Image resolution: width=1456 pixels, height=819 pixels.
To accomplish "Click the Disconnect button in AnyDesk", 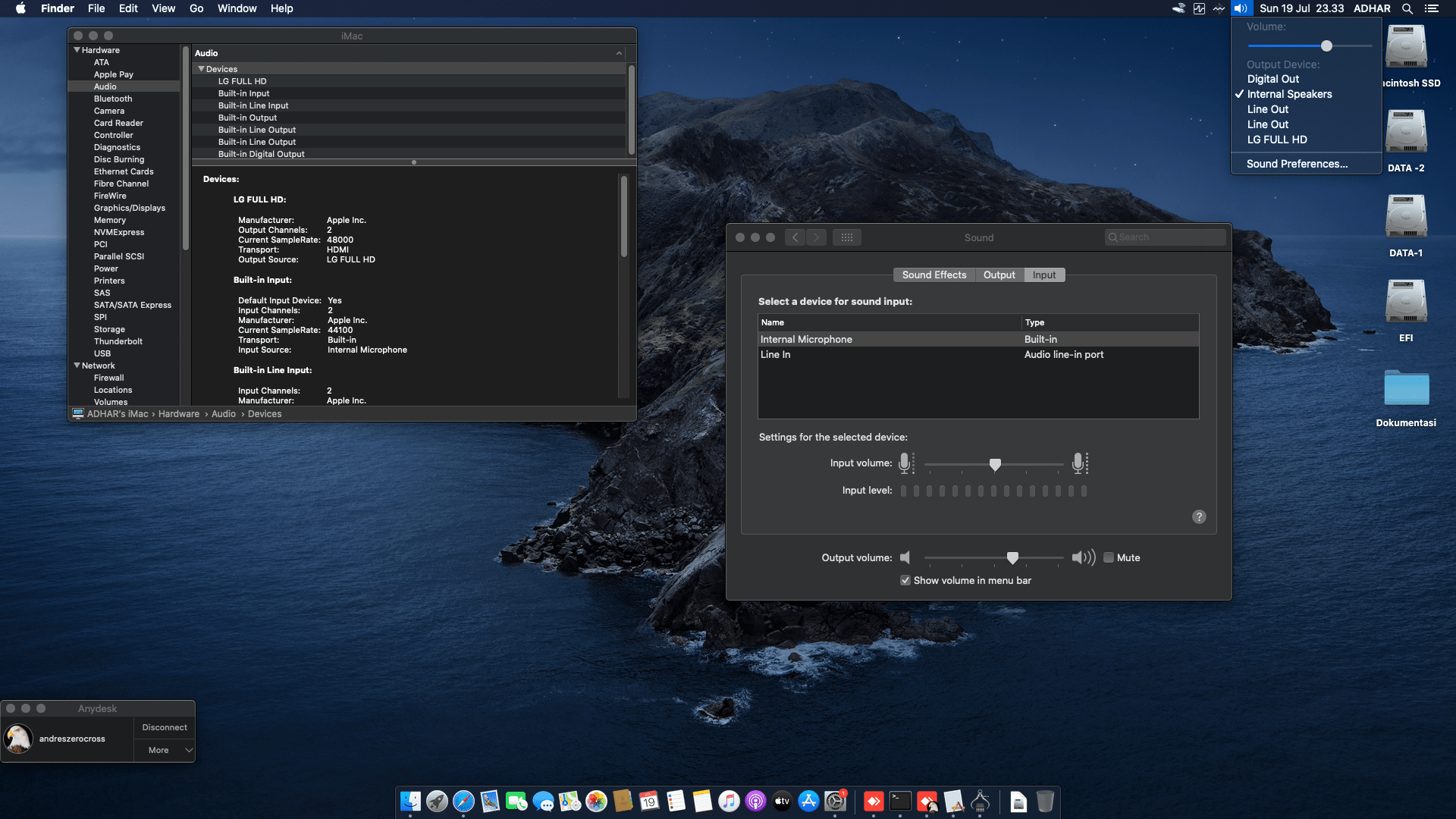I will [x=164, y=726].
